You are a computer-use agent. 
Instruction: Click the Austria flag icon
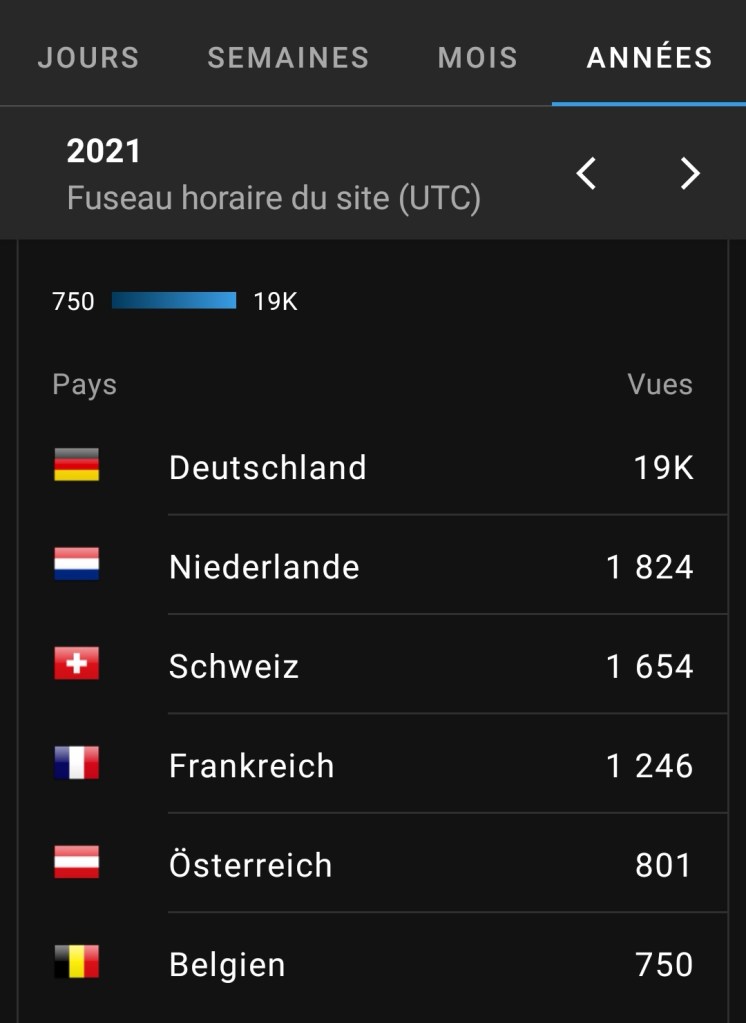tap(77, 863)
